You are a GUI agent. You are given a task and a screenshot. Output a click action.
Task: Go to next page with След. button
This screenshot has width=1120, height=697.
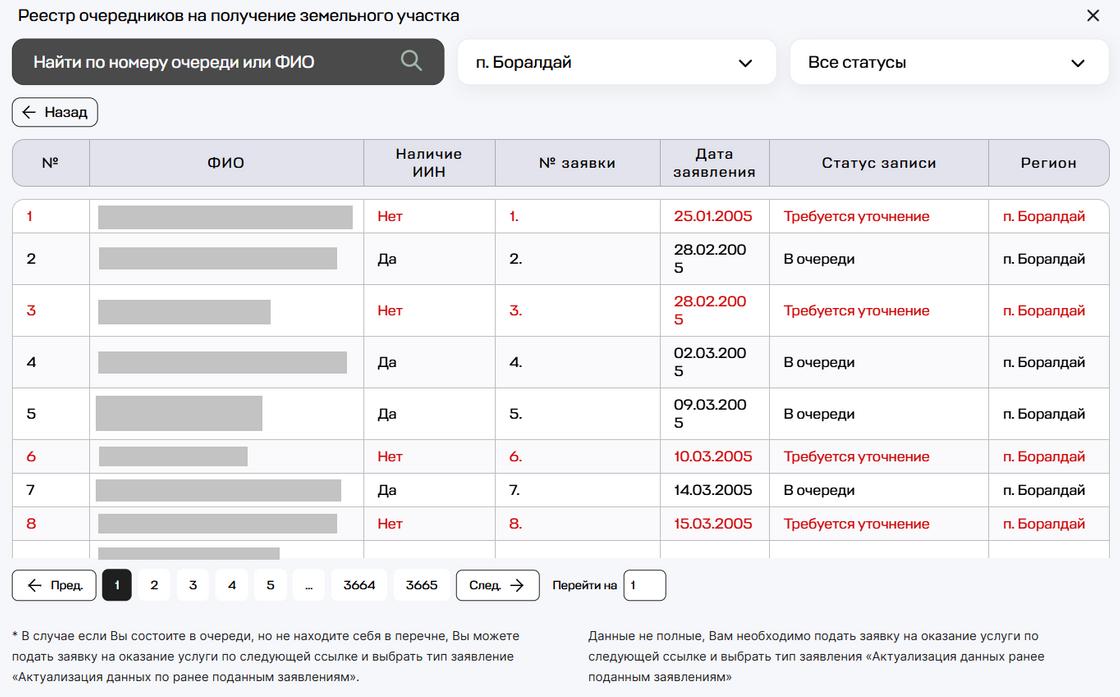point(497,585)
